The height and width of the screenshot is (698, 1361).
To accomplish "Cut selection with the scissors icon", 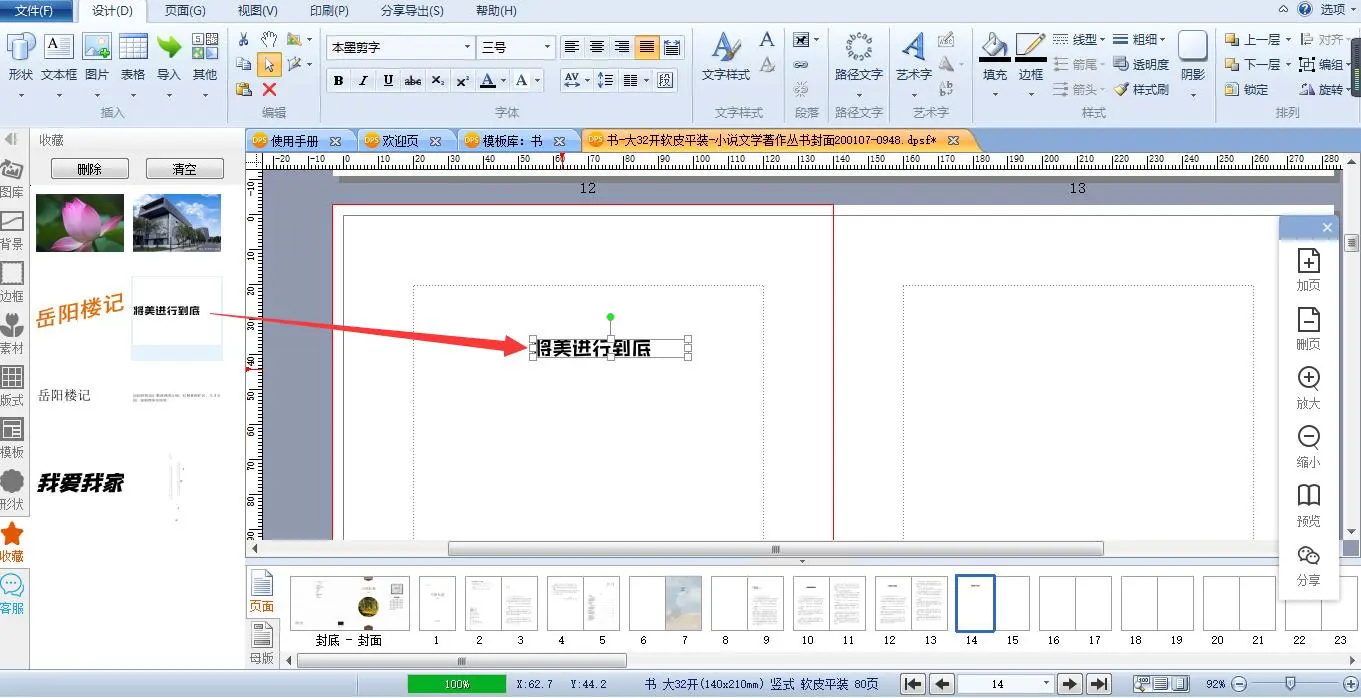I will [x=243, y=39].
